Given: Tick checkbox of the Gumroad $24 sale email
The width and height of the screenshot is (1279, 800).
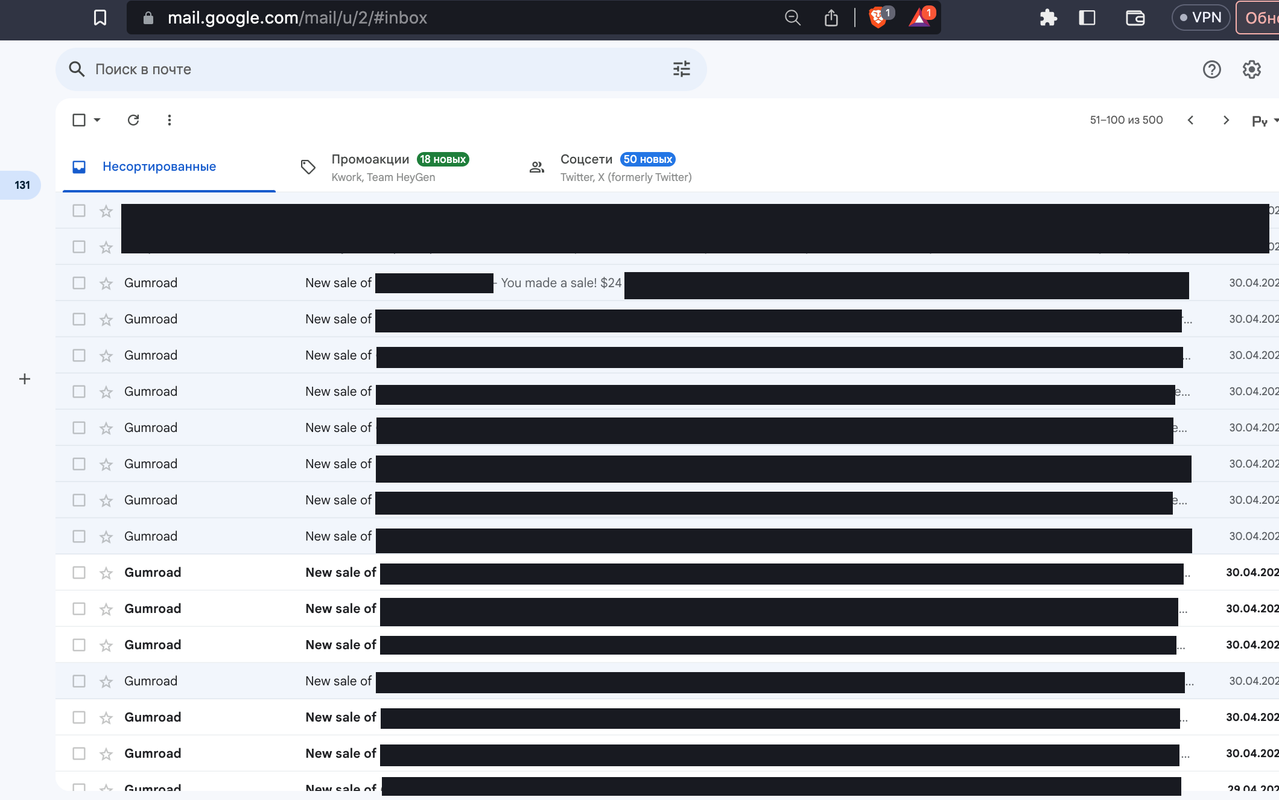Looking at the screenshot, I should point(79,283).
